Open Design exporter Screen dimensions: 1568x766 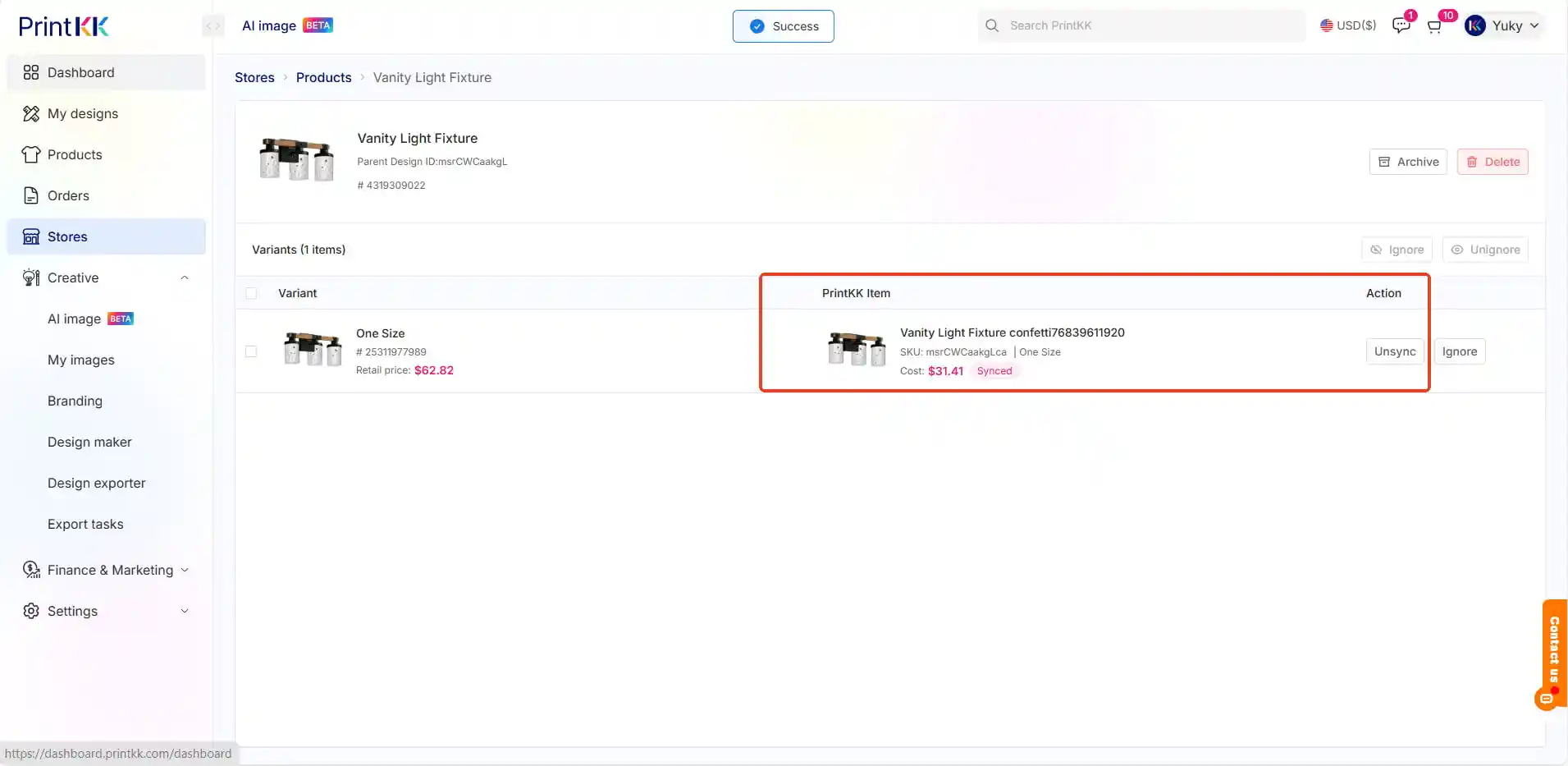pyautogui.click(x=97, y=483)
